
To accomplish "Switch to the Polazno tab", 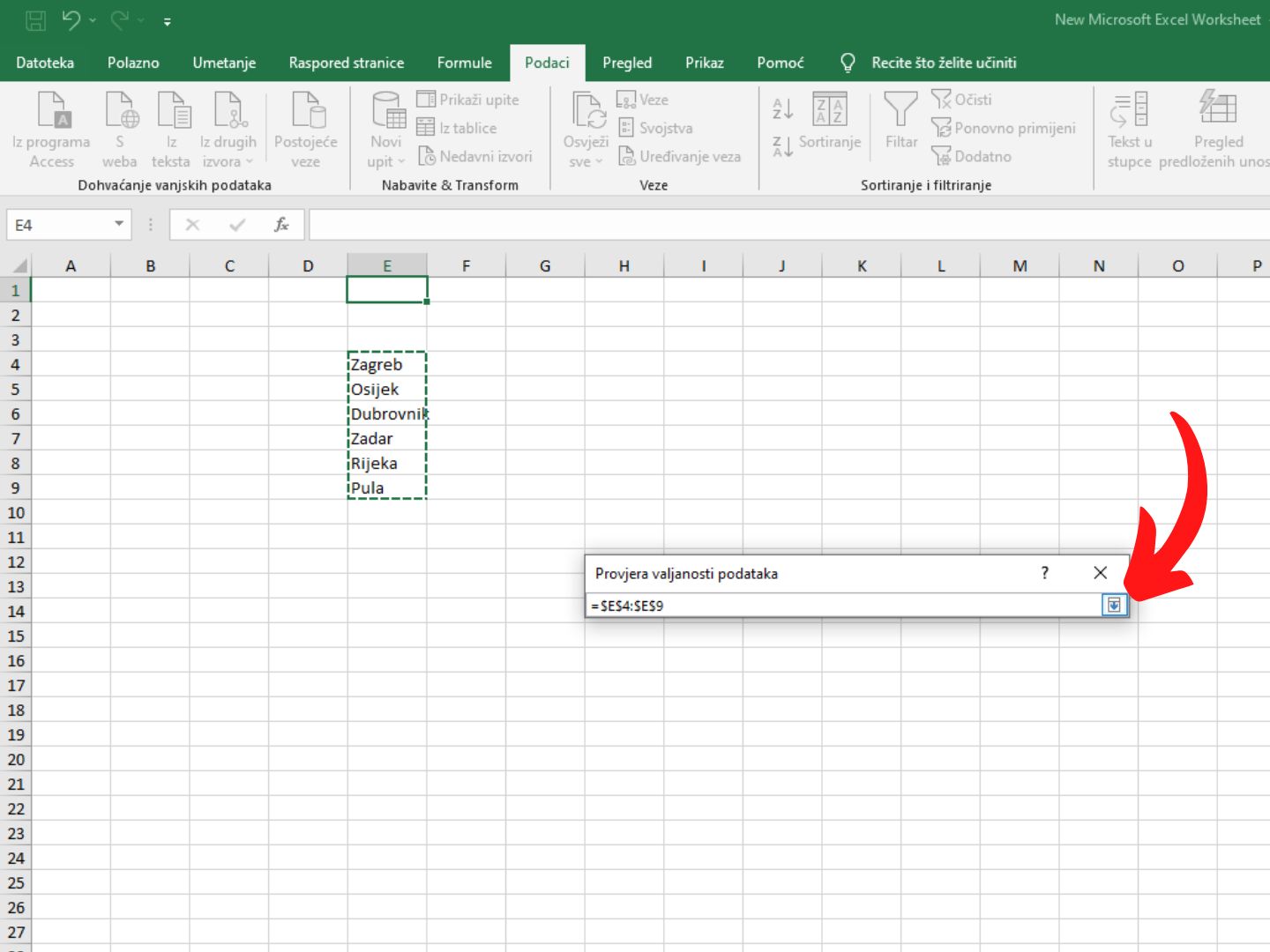I will [133, 63].
